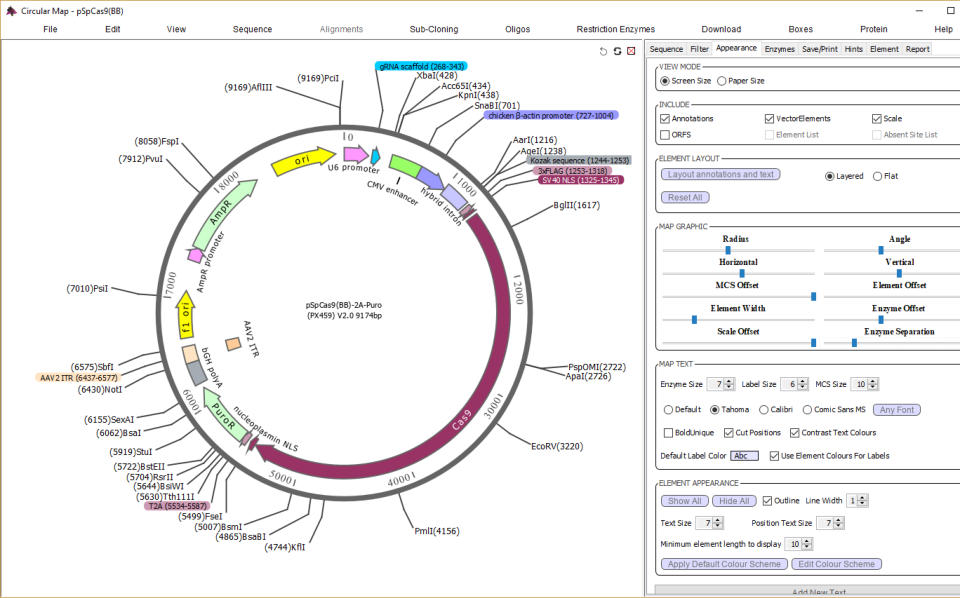Select the yellow ori arrow element

(x=303, y=161)
